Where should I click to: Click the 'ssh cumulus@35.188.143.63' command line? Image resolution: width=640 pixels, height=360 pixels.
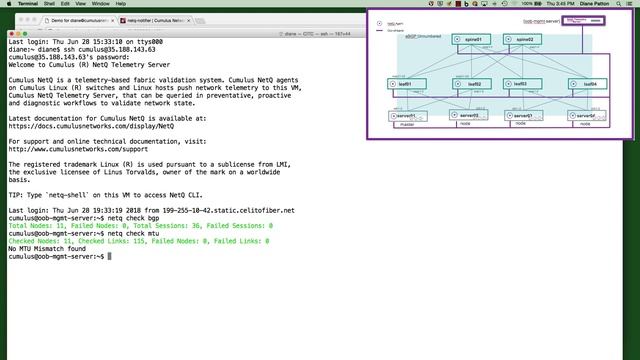pos(82,49)
